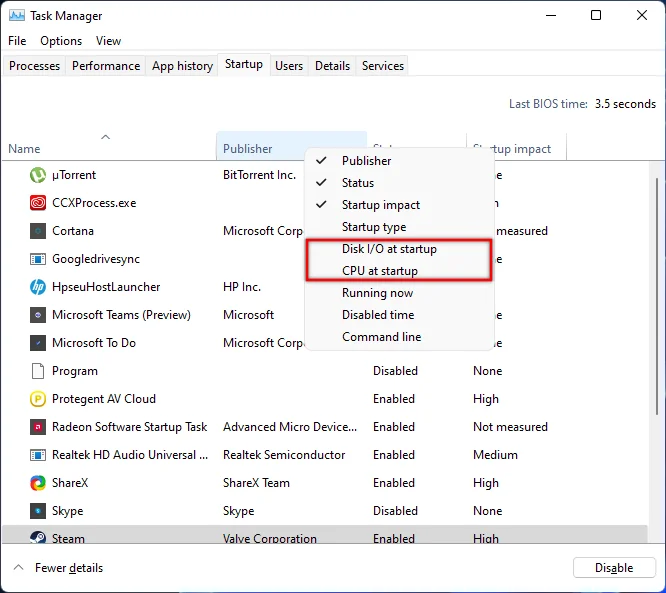Screen dimensions: 666x593
Task: Click the HP logo icon for HpseuHostLauncher
Action: click(x=38, y=287)
